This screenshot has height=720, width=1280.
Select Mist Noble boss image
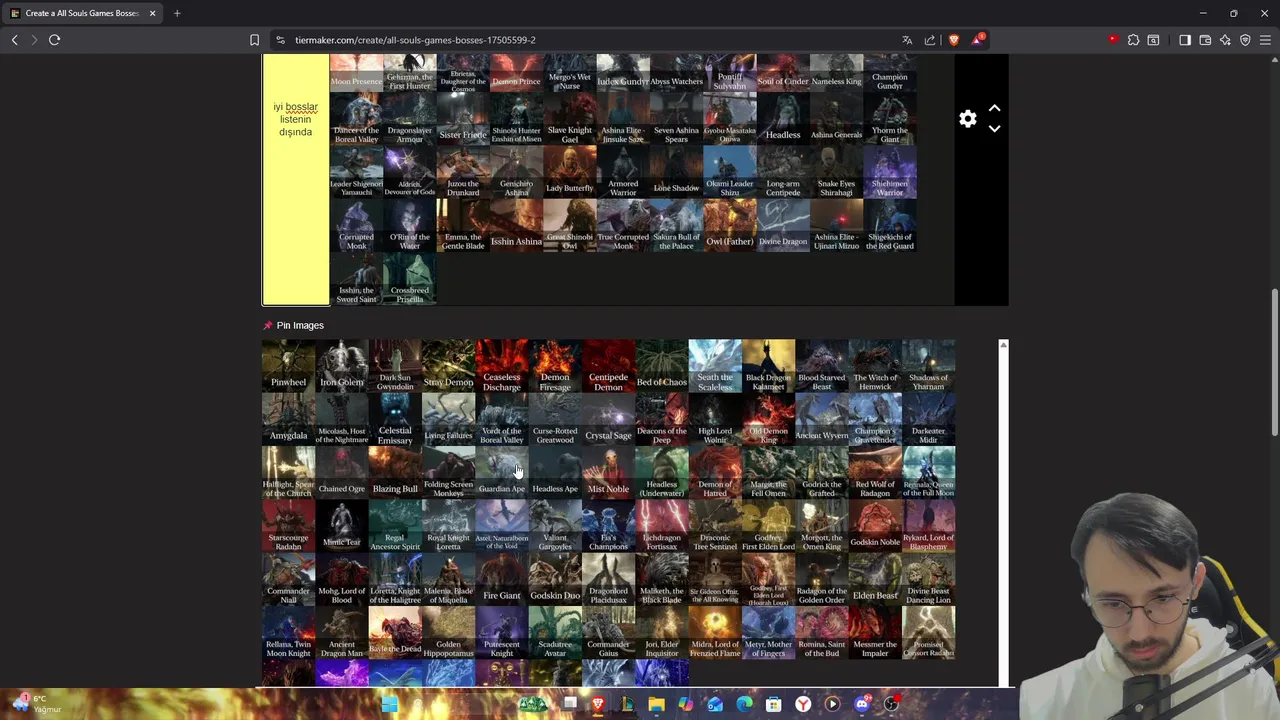click(x=608, y=473)
